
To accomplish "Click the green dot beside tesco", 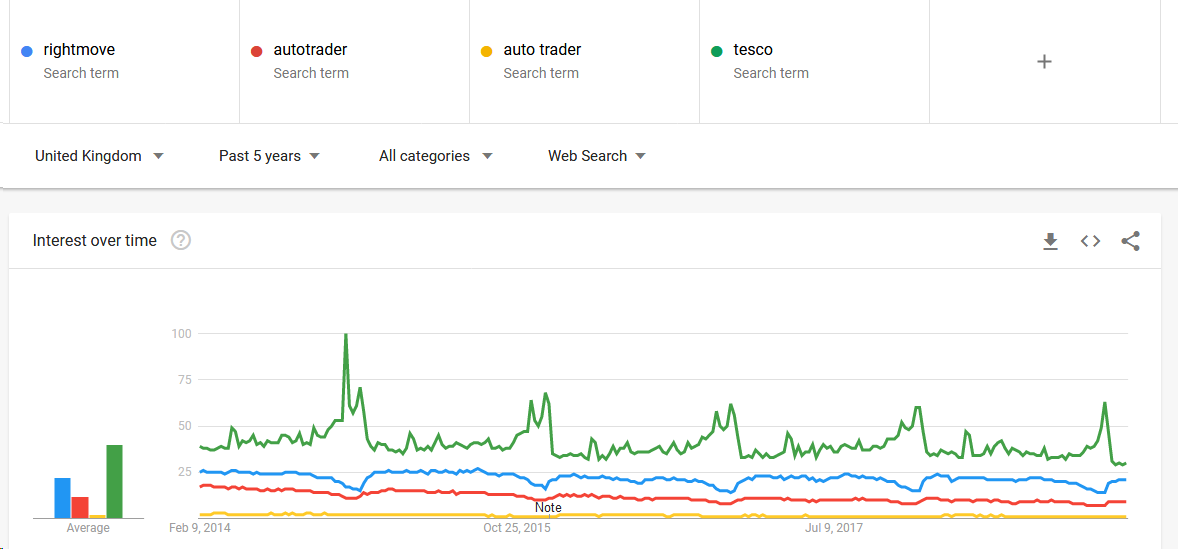I will 717,51.
